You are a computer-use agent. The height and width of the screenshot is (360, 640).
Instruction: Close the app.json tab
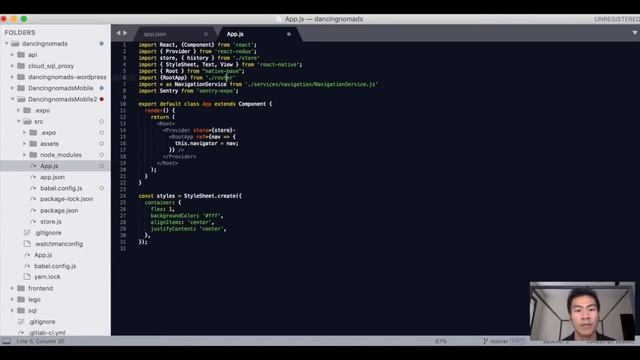206,34
